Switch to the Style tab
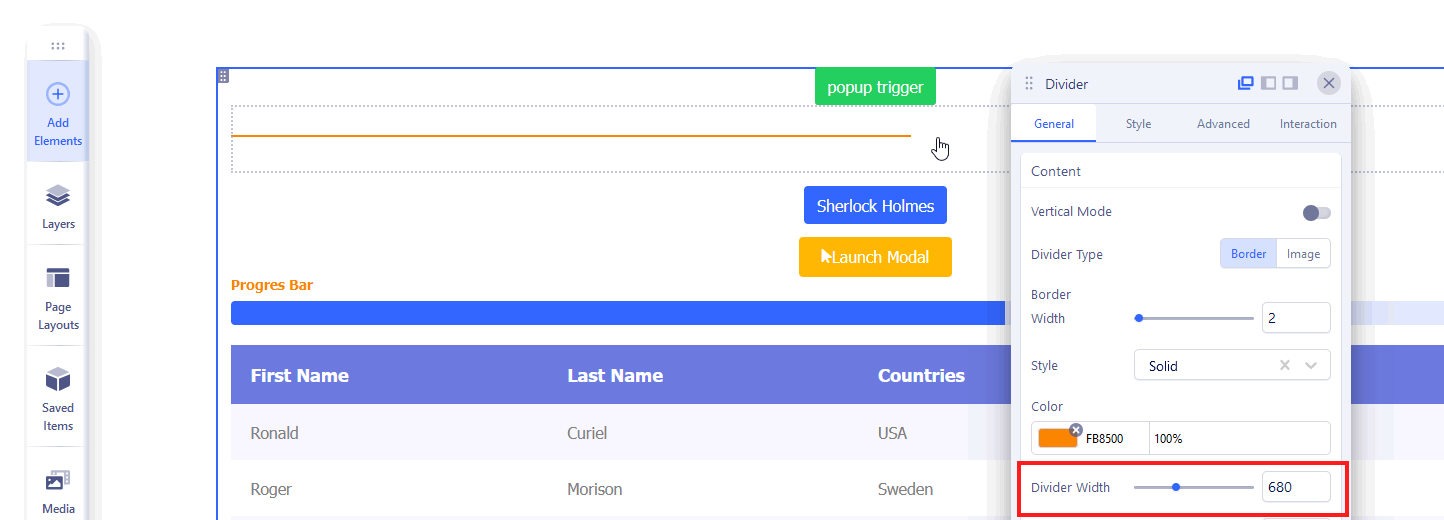The width and height of the screenshot is (1444, 520). click(x=1138, y=124)
